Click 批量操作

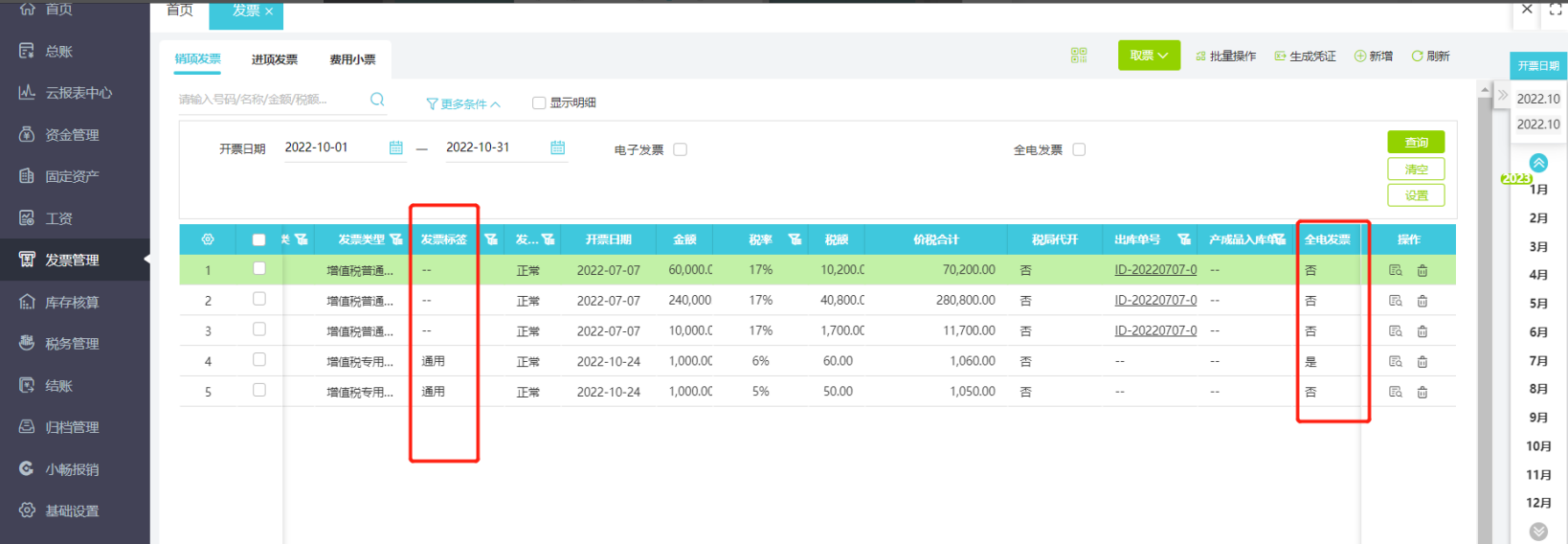point(1226,57)
